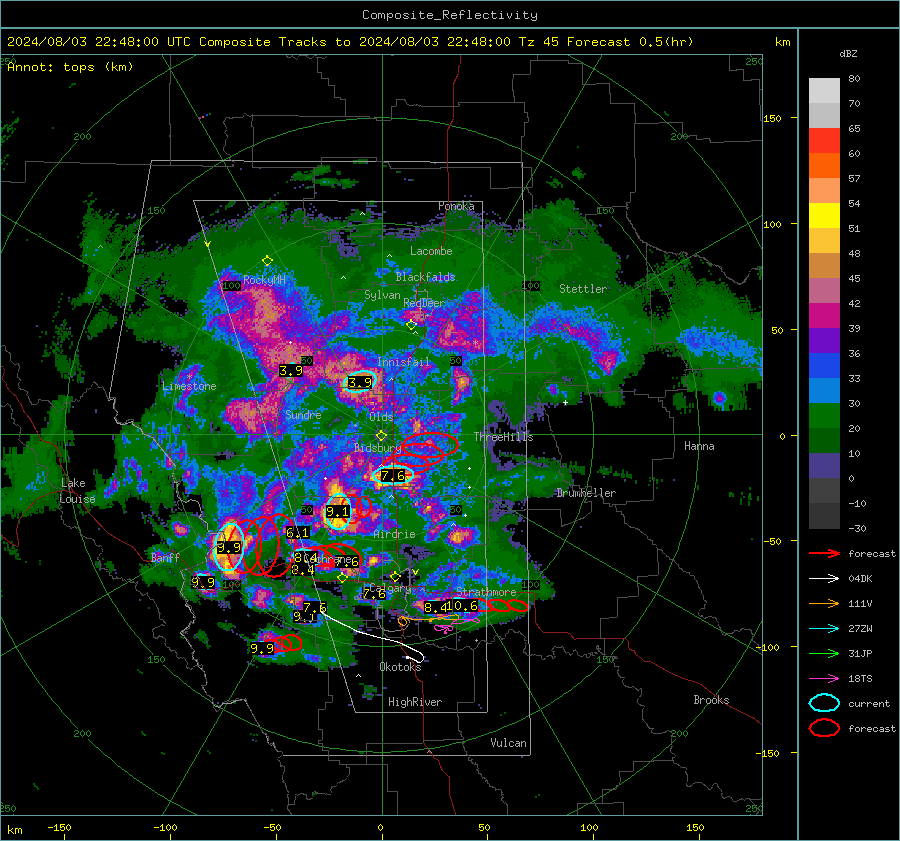Click the Blackfalds town label
The image size is (900, 841).
[x=425, y=277]
